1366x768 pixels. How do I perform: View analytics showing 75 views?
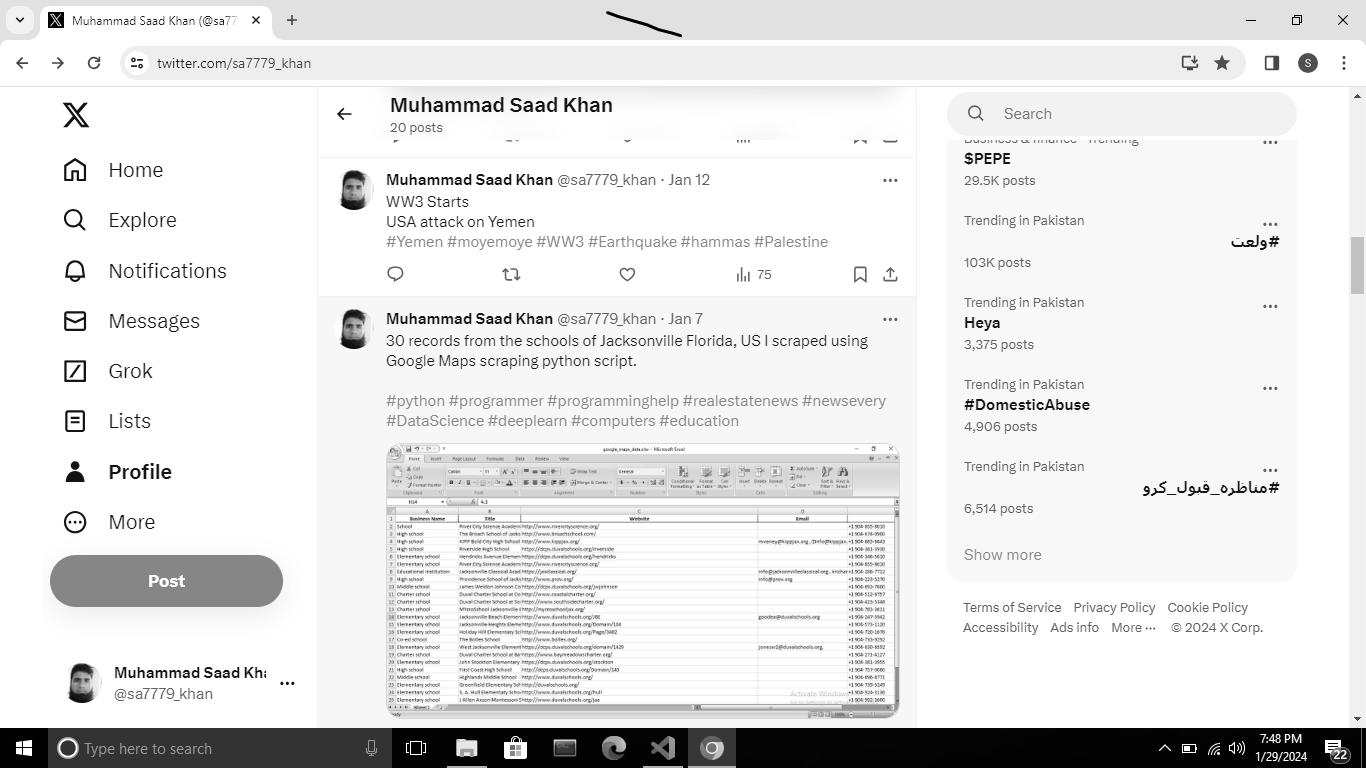(753, 274)
